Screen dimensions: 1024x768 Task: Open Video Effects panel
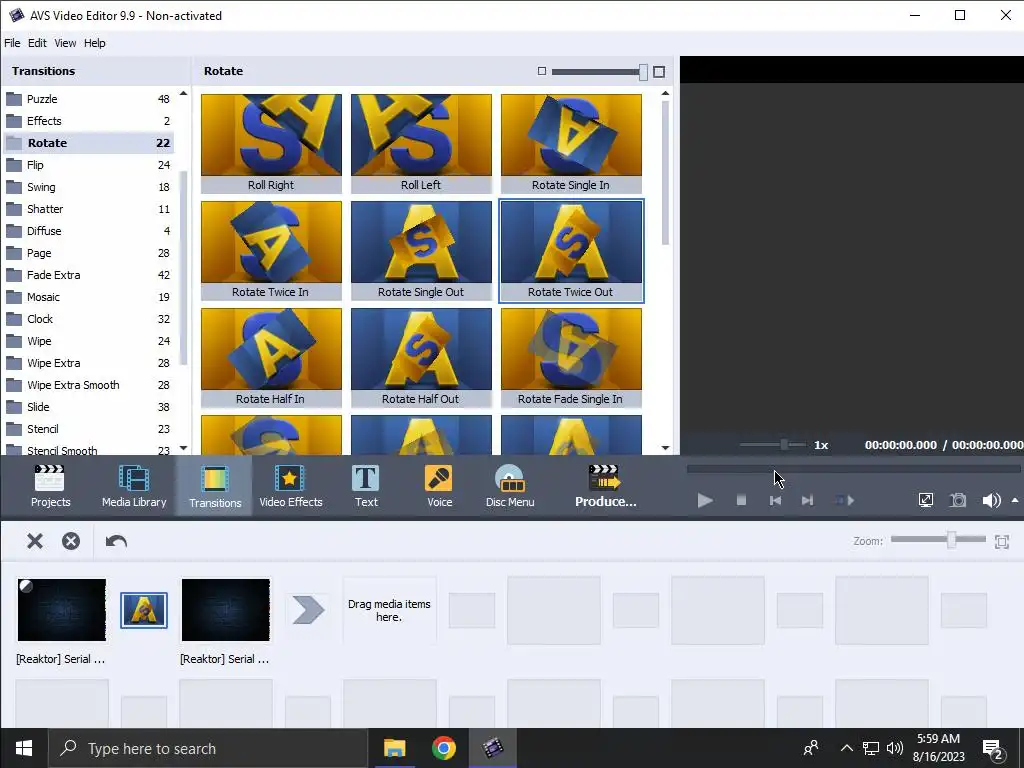[x=291, y=486]
